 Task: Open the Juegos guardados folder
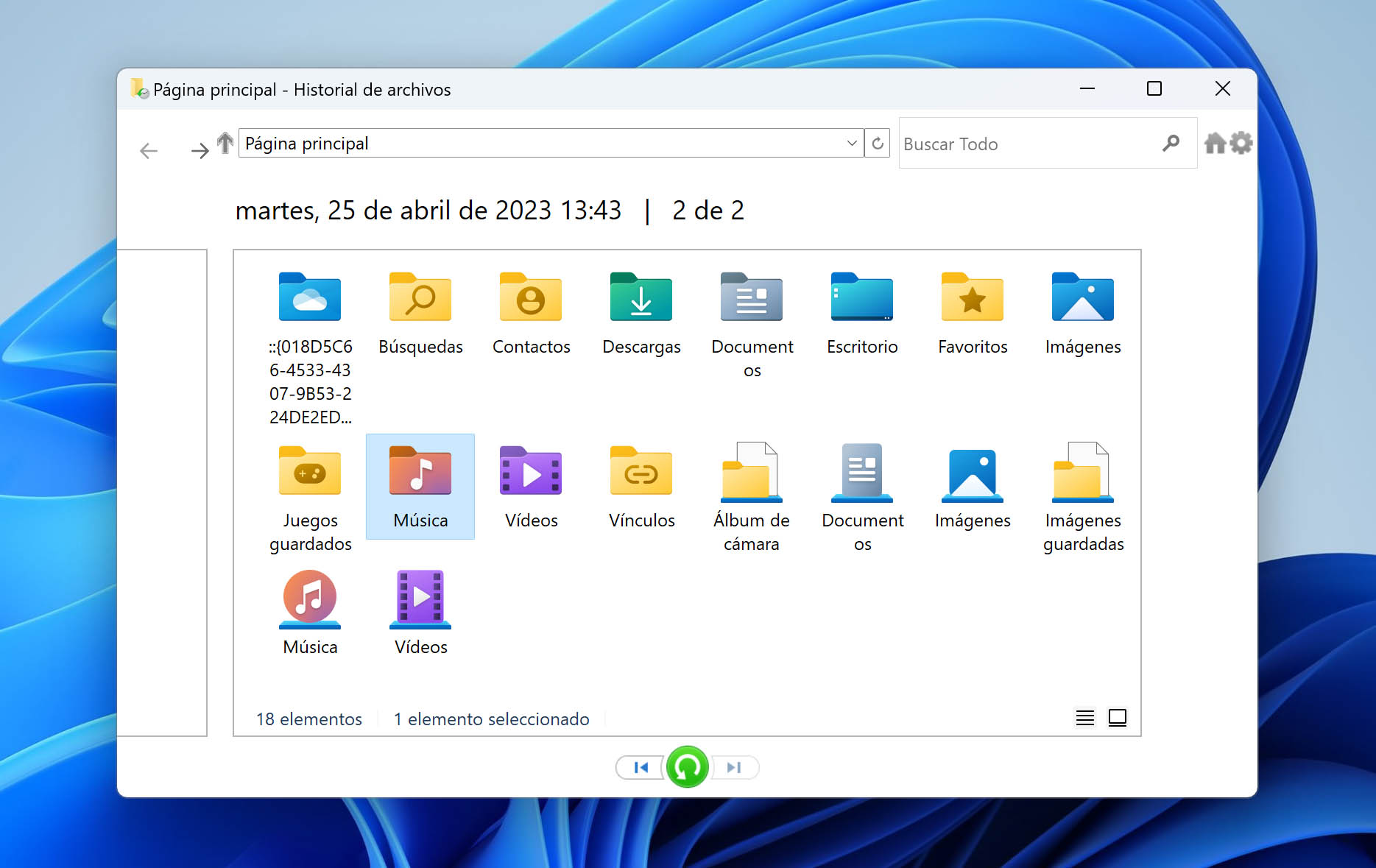click(x=310, y=472)
